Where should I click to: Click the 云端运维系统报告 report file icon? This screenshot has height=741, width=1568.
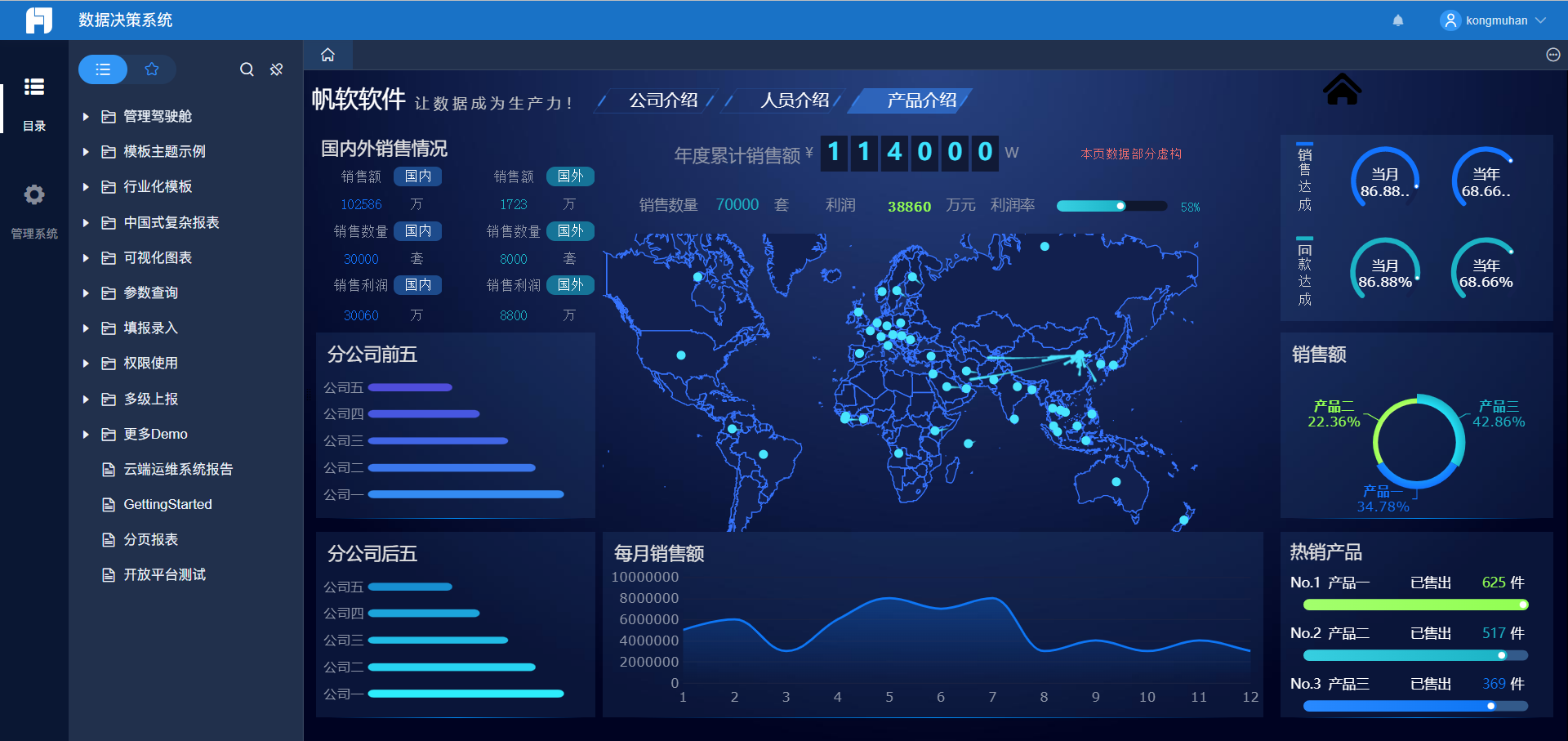tap(109, 470)
